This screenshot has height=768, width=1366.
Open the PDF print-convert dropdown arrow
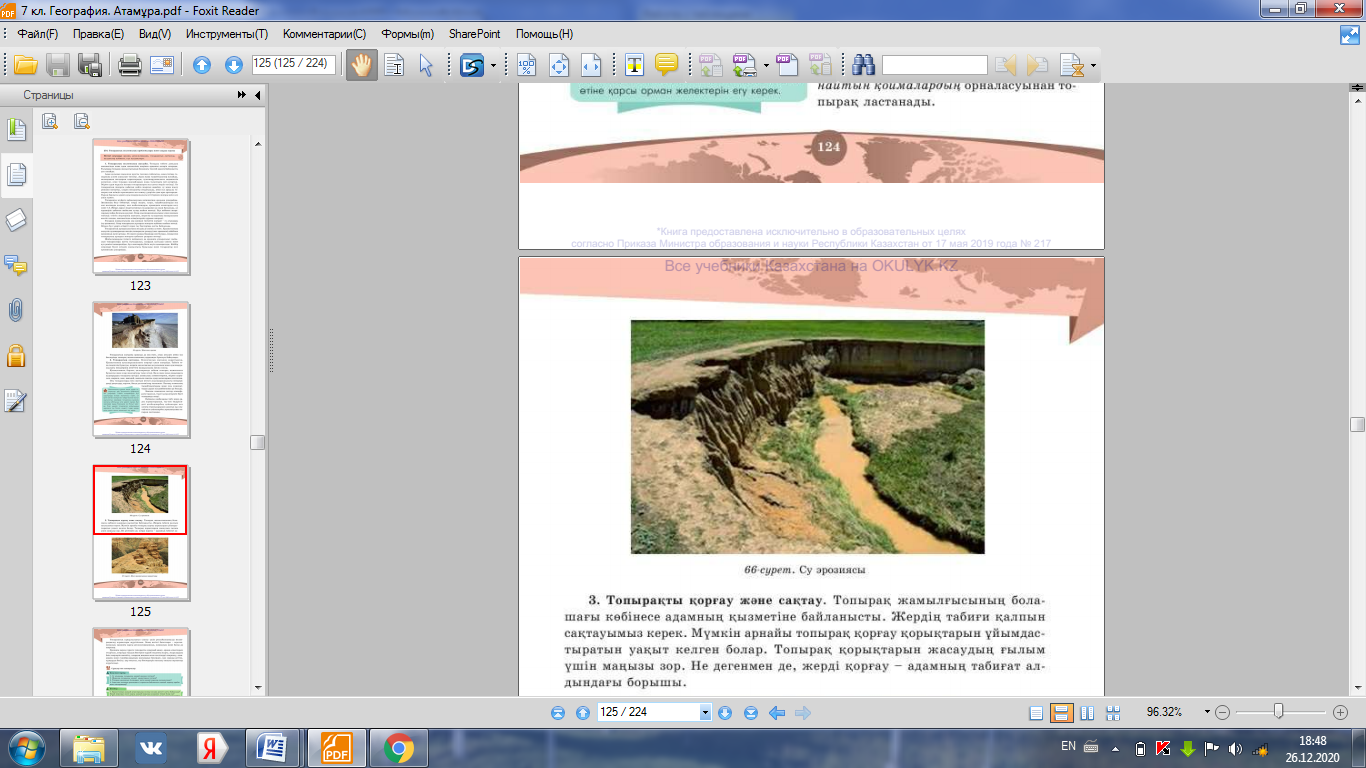pos(766,66)
